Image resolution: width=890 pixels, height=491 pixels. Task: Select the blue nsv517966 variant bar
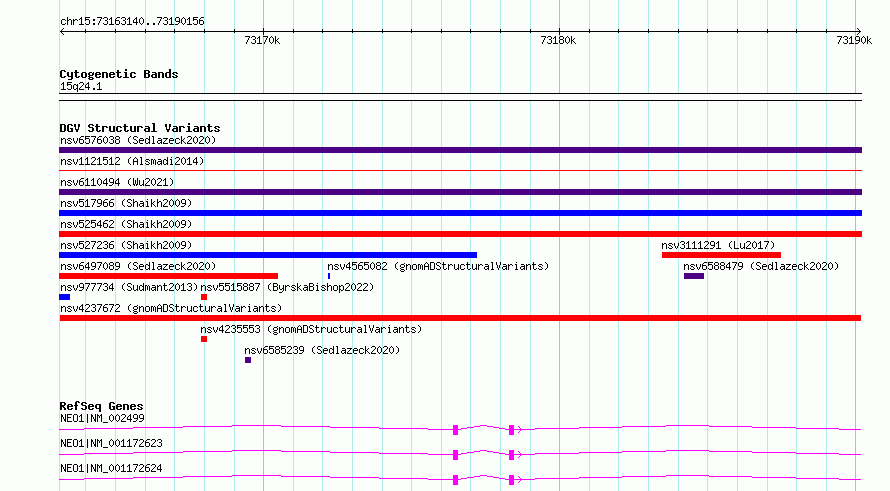[460, 213]
